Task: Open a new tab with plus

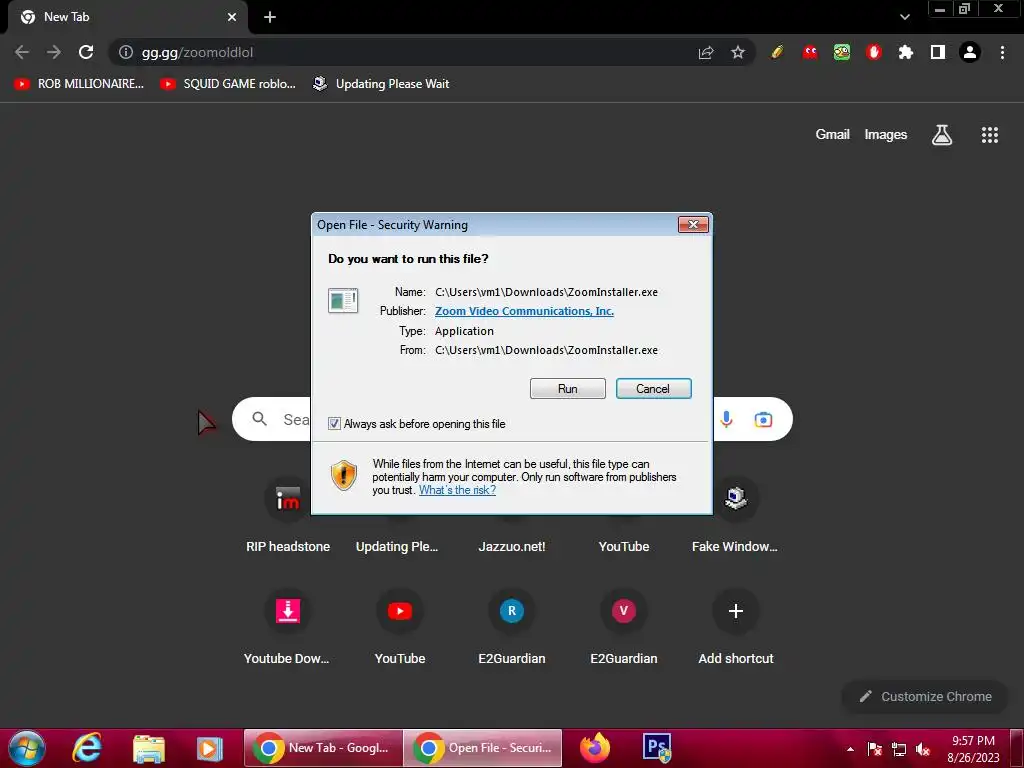Action: pyautogui.click(x=270, y=17)
